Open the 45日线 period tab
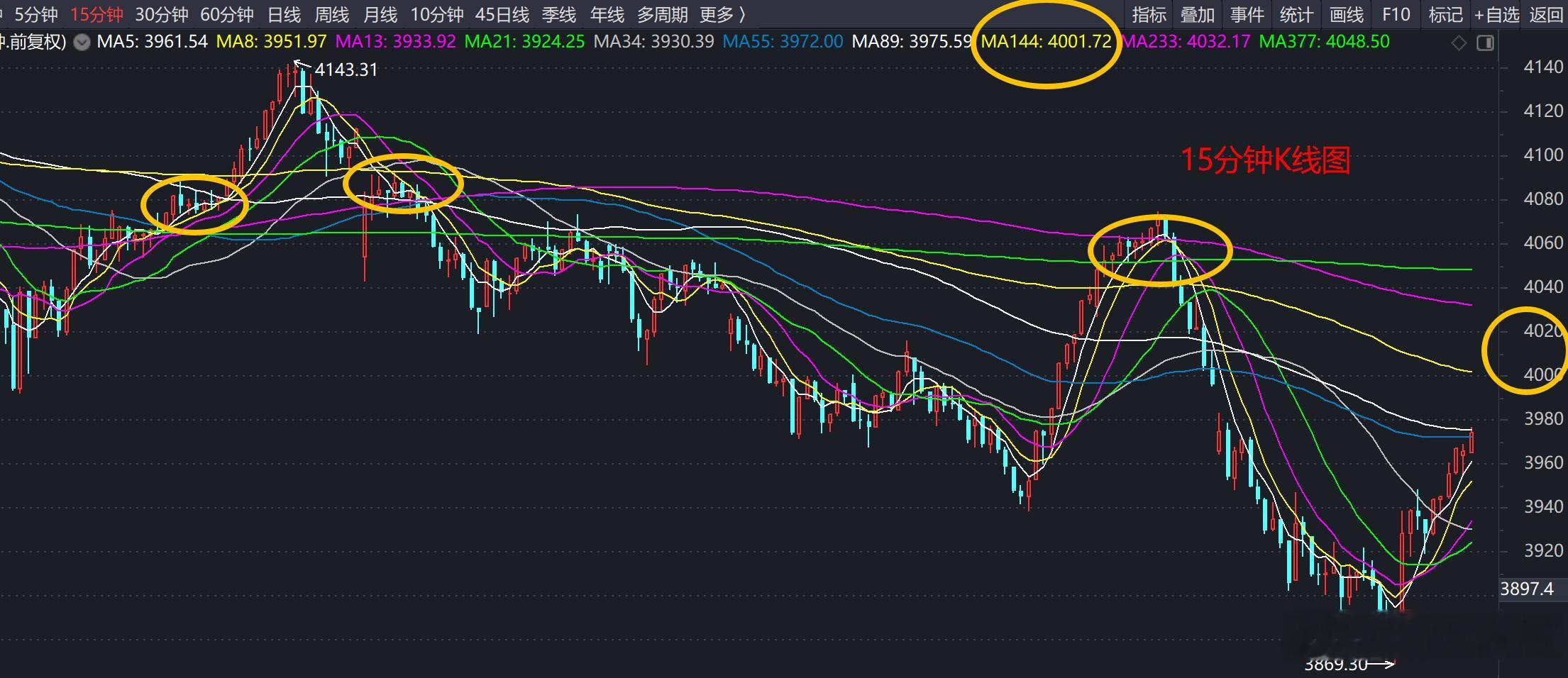Image resolution: width=1568 pixels, height=678 pixels. point(502,14)
